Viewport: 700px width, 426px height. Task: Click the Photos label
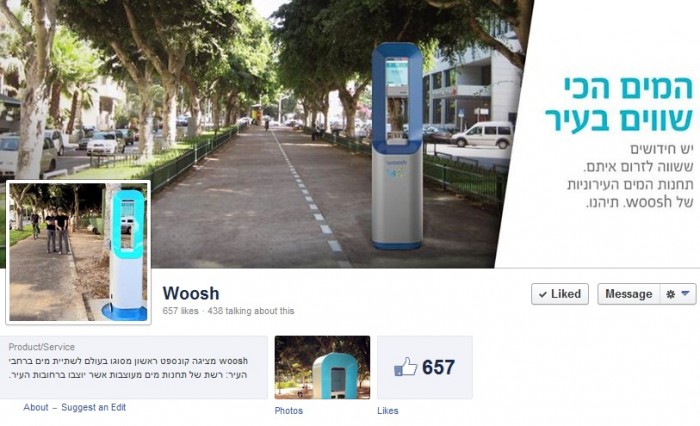pos(289,410)
